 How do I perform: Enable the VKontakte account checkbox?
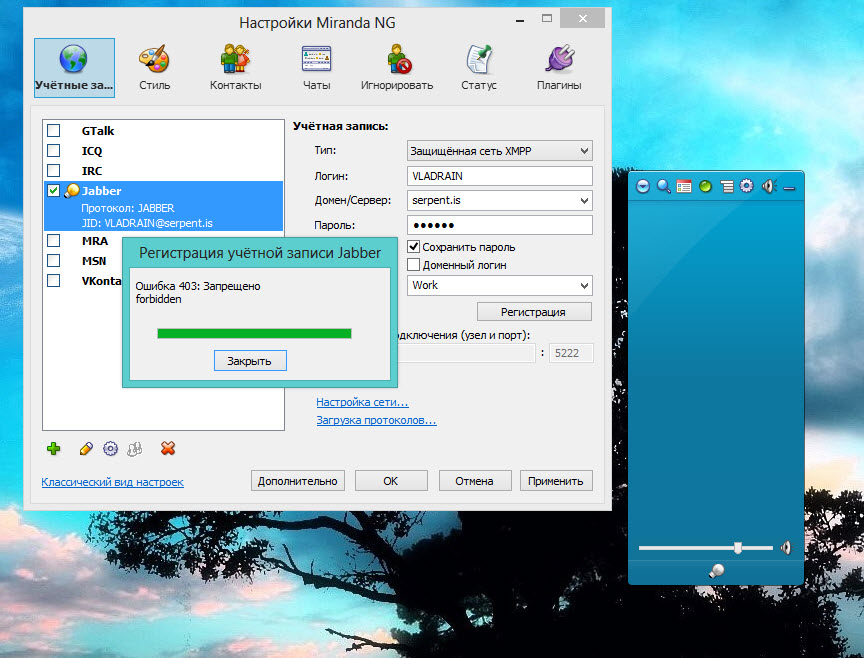[53, 281]
